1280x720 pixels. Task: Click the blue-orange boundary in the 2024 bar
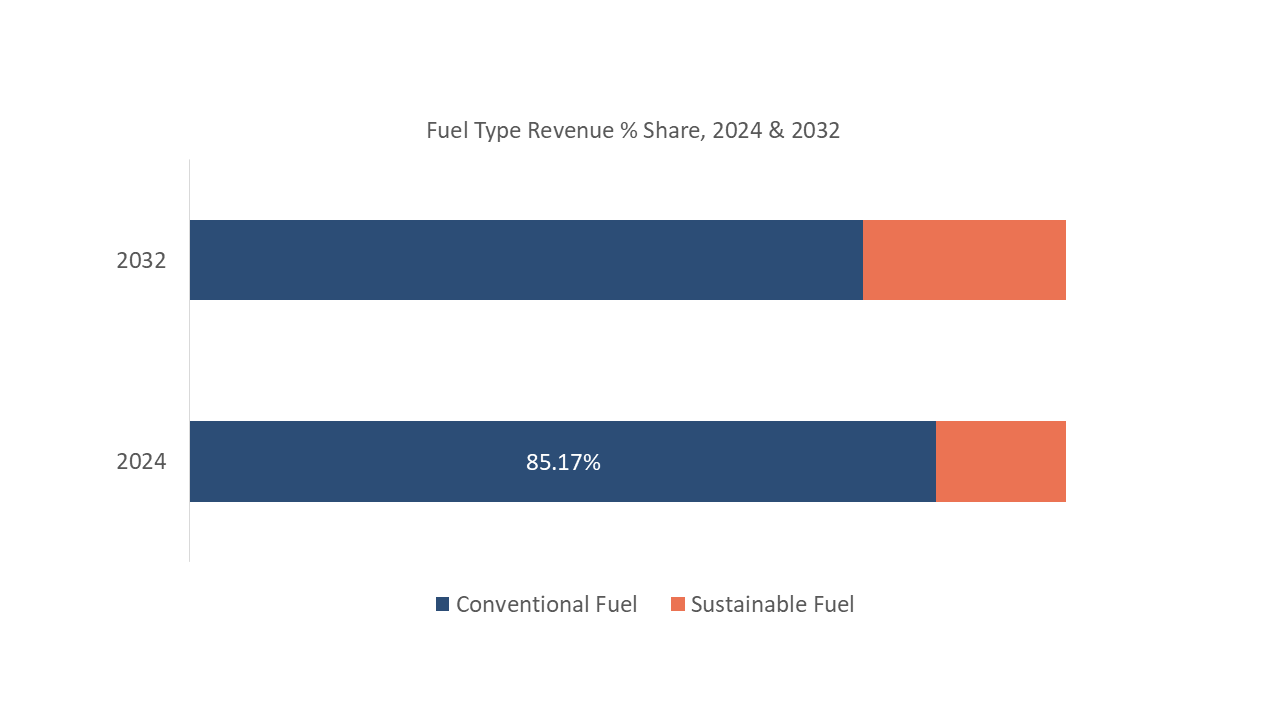click(936, 462)
